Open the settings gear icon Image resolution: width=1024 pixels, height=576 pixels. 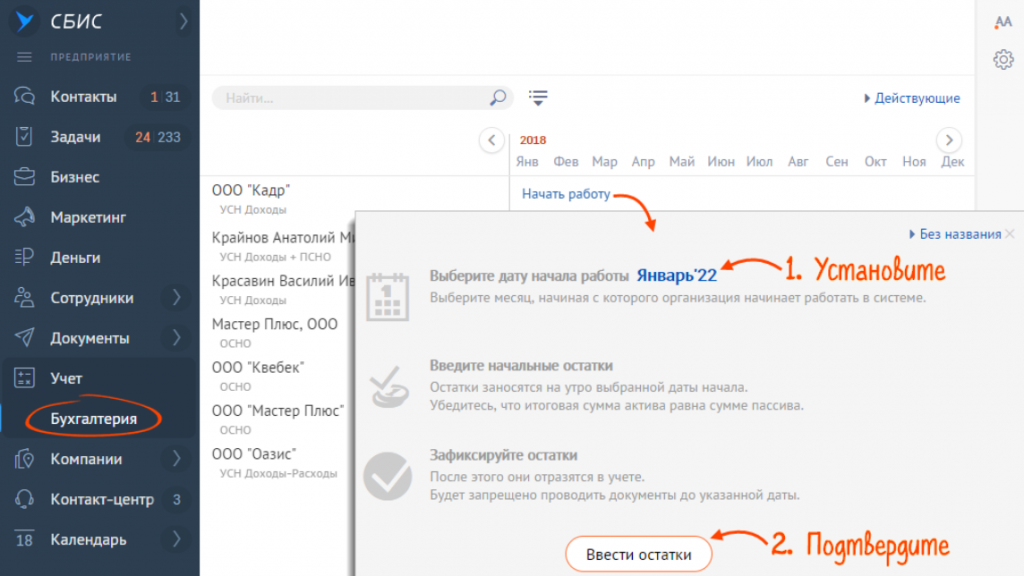(1003, 59)
